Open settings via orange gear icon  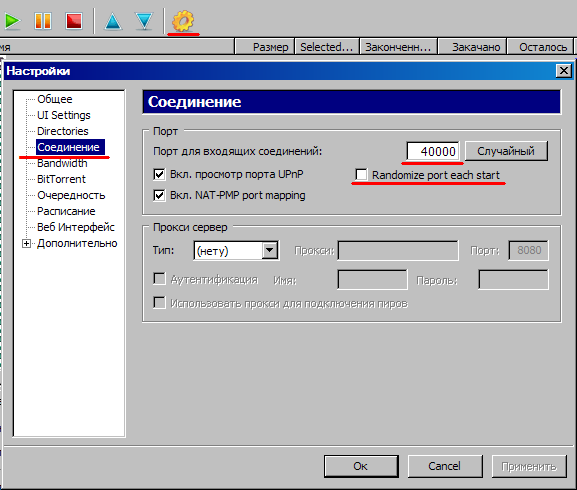click(183, 21)
